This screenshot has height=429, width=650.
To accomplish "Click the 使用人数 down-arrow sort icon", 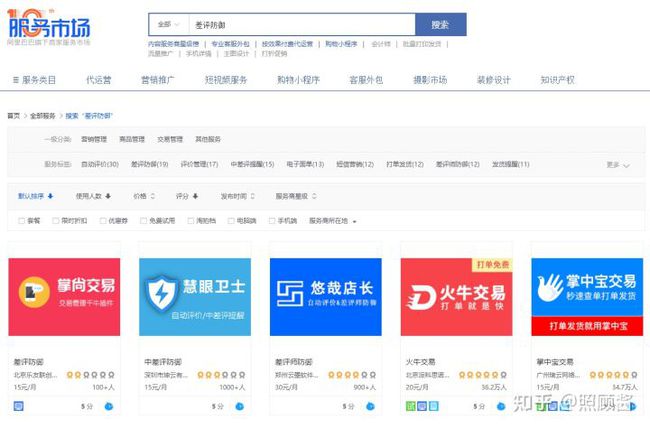I will tap(108, 196).
